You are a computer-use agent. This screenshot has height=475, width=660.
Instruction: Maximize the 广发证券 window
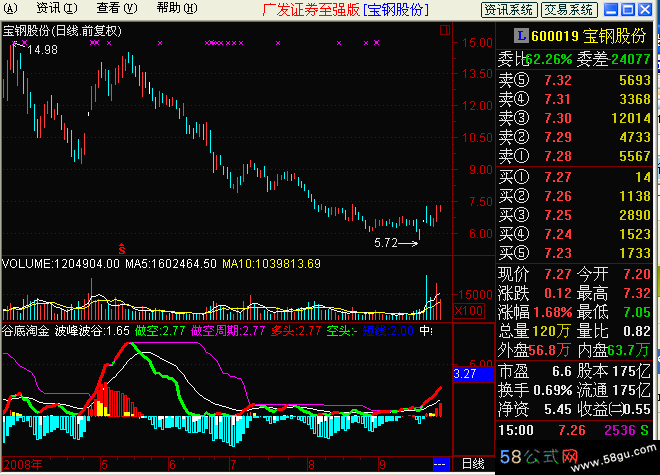628,9
